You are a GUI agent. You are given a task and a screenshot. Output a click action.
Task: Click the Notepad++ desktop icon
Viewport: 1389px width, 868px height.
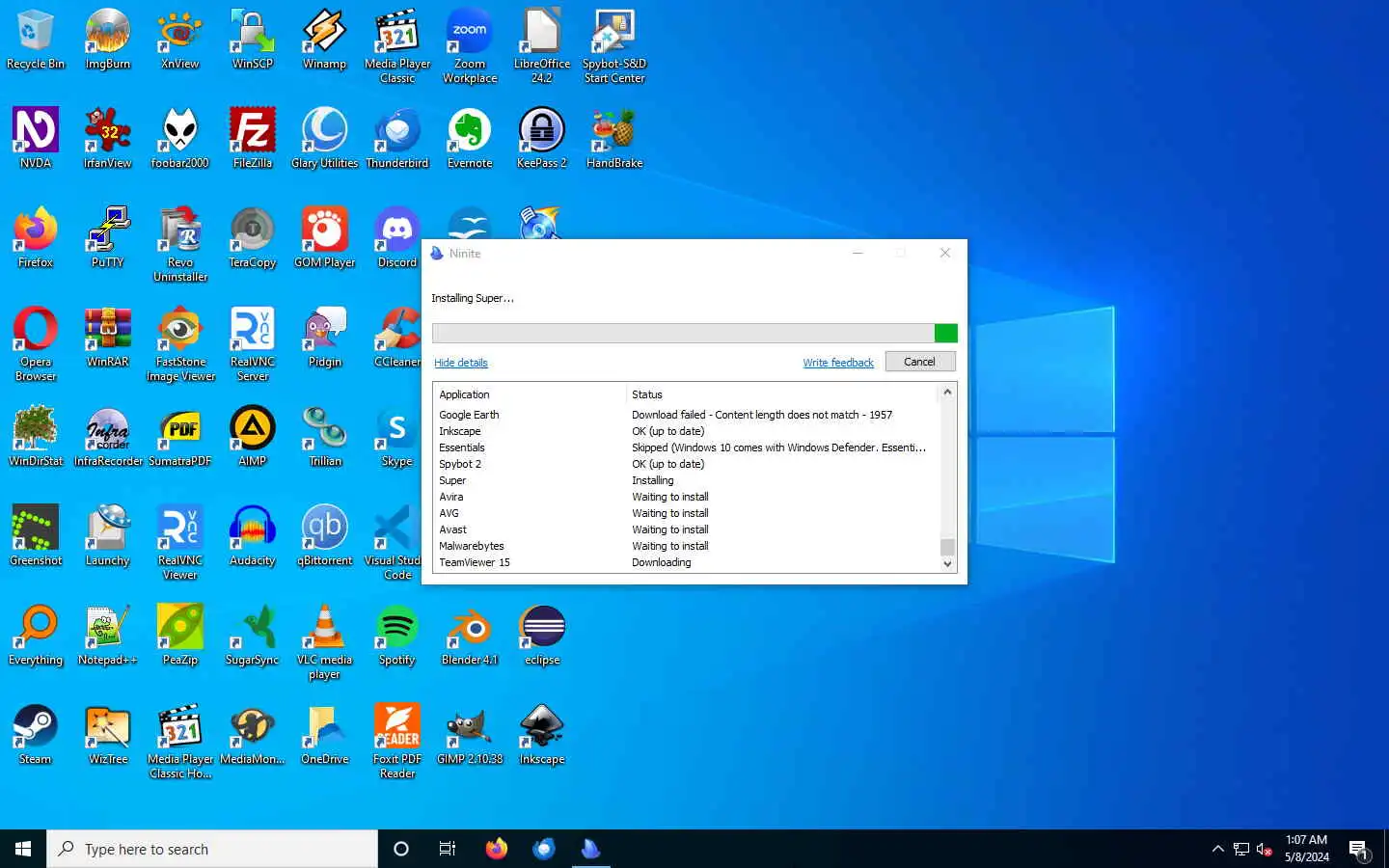(108, 636)
